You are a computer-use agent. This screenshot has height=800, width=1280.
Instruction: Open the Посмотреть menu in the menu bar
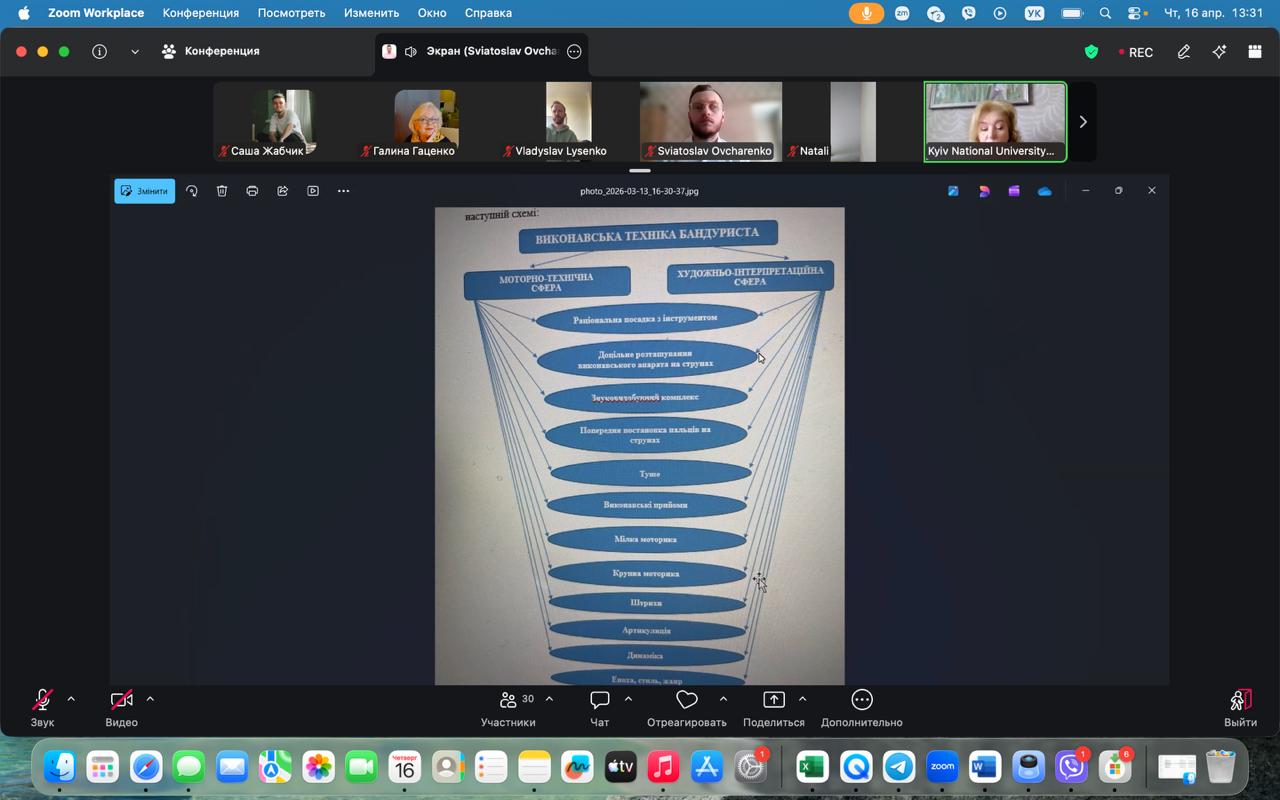coord(291,13)
